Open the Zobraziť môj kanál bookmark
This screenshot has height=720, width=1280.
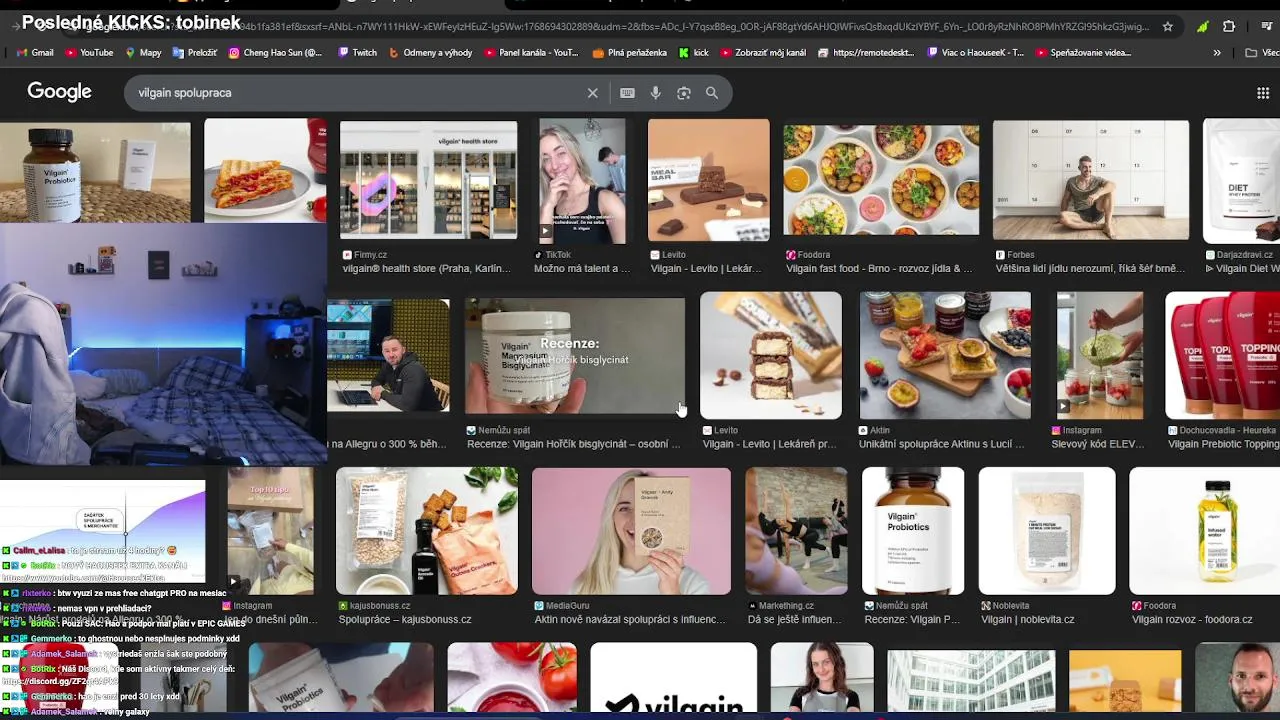coord(762,53)
